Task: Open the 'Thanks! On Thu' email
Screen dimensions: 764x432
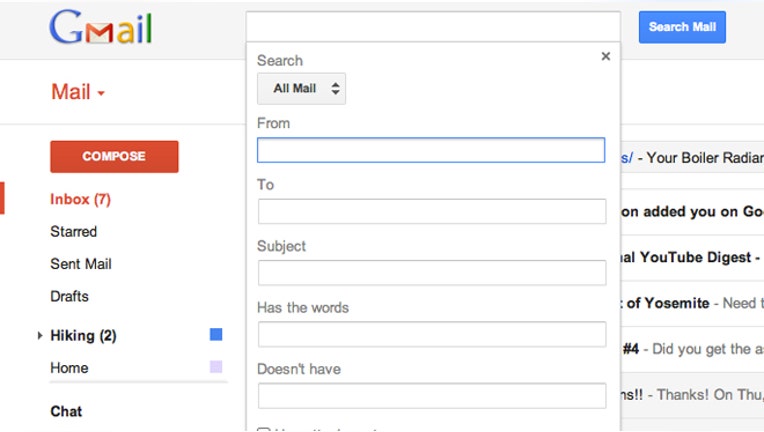Action: coord(692,394)
